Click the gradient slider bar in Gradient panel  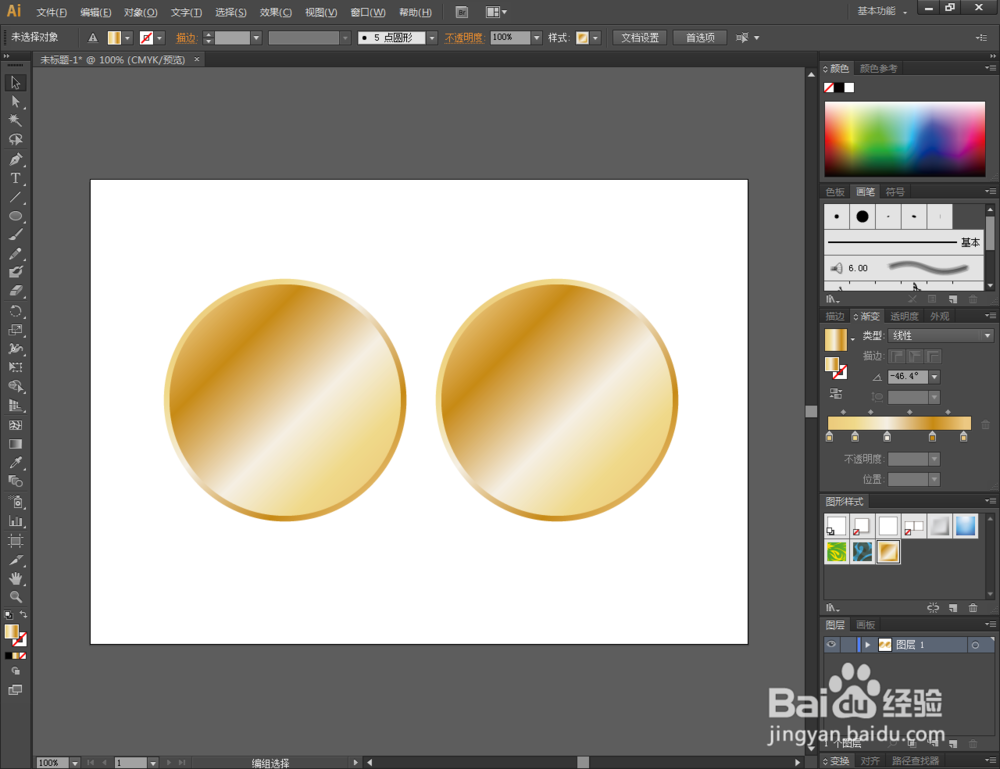(899, 423)
